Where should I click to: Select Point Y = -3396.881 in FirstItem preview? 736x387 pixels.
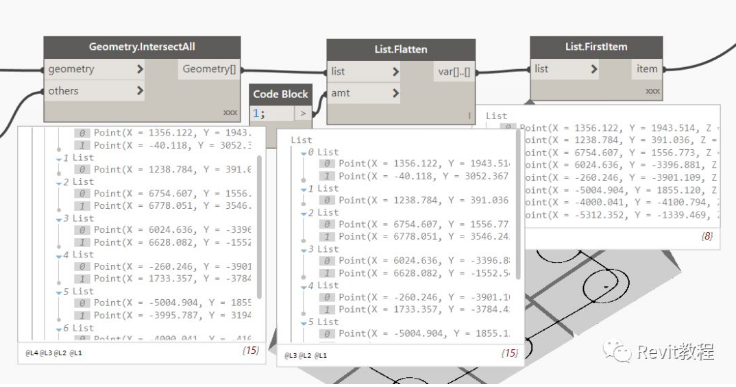click(622, 165)
